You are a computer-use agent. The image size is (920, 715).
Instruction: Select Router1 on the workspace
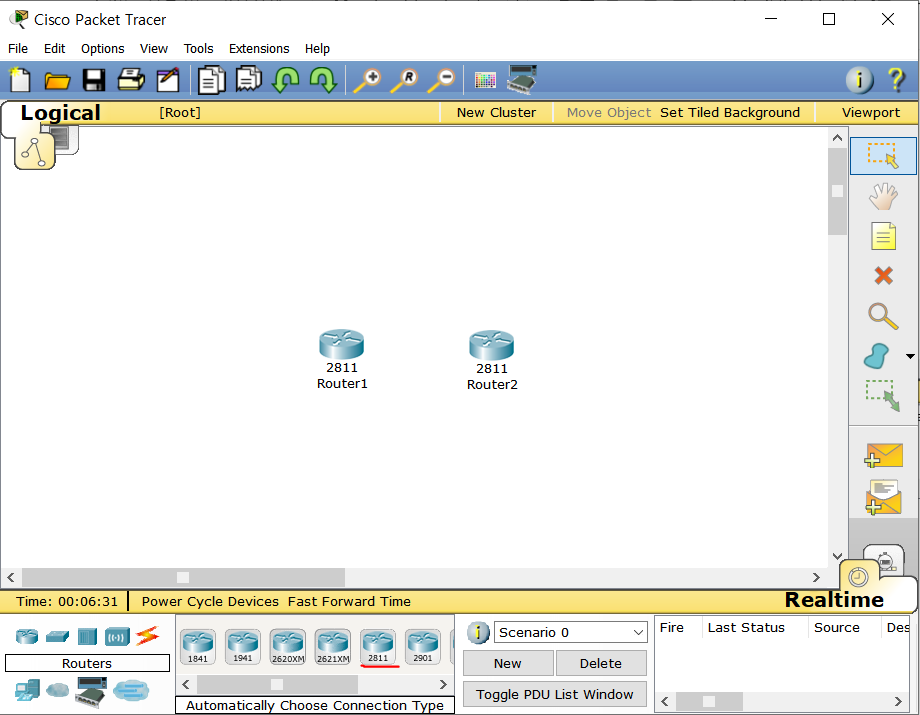tap(341, 344)
